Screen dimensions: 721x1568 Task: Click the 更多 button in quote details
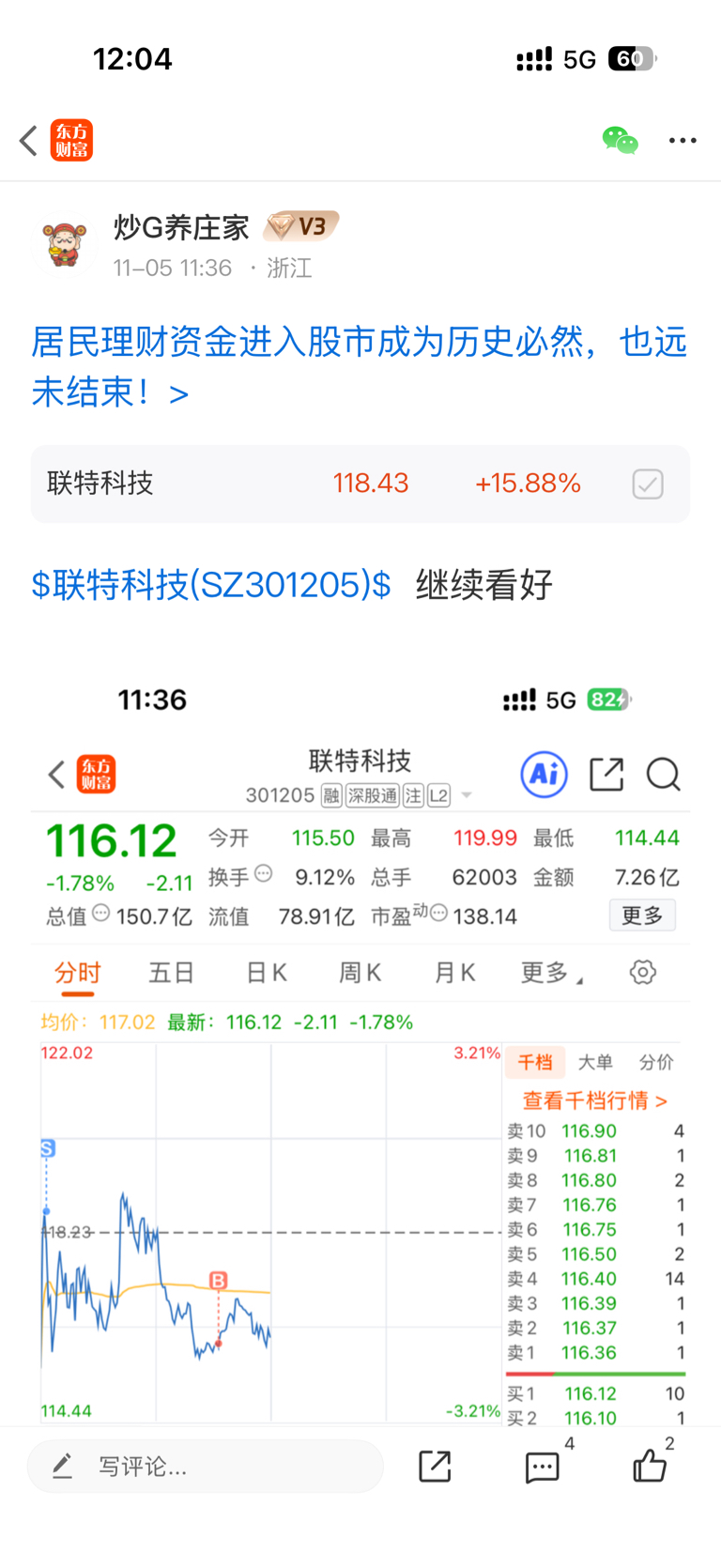[643, 915]
